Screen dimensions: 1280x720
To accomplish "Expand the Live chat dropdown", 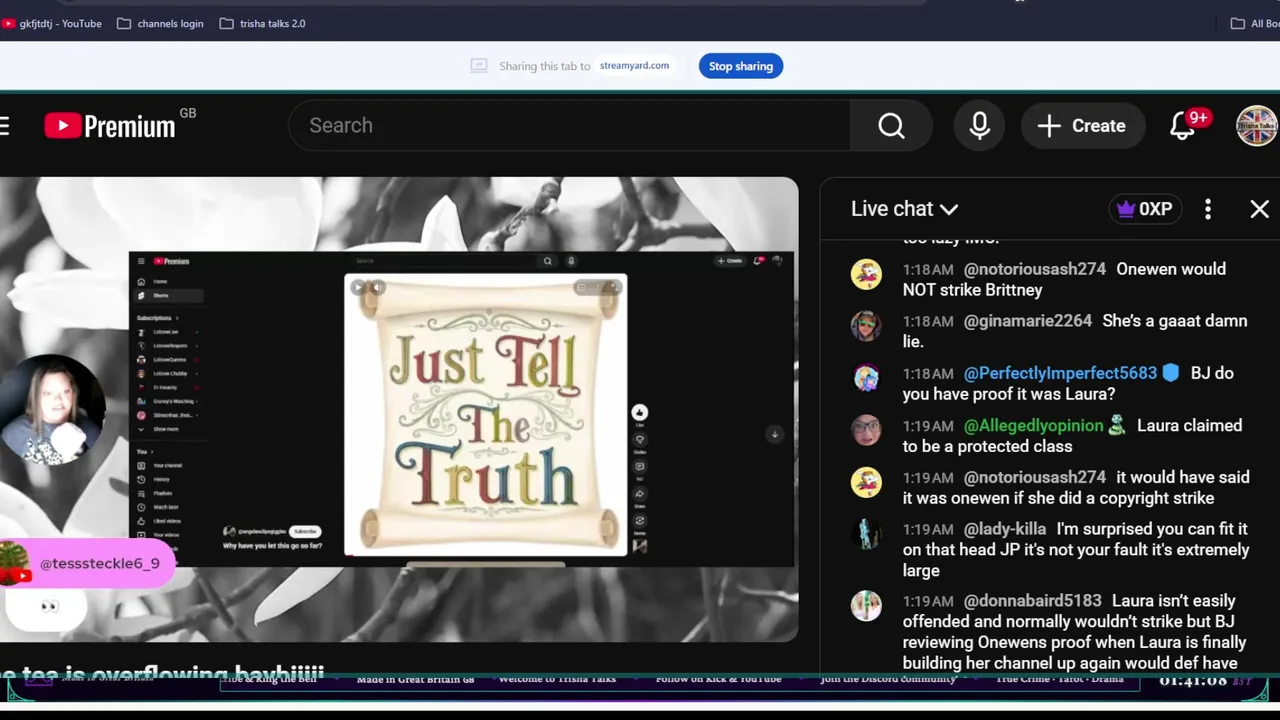I will [x=904, y=208].
